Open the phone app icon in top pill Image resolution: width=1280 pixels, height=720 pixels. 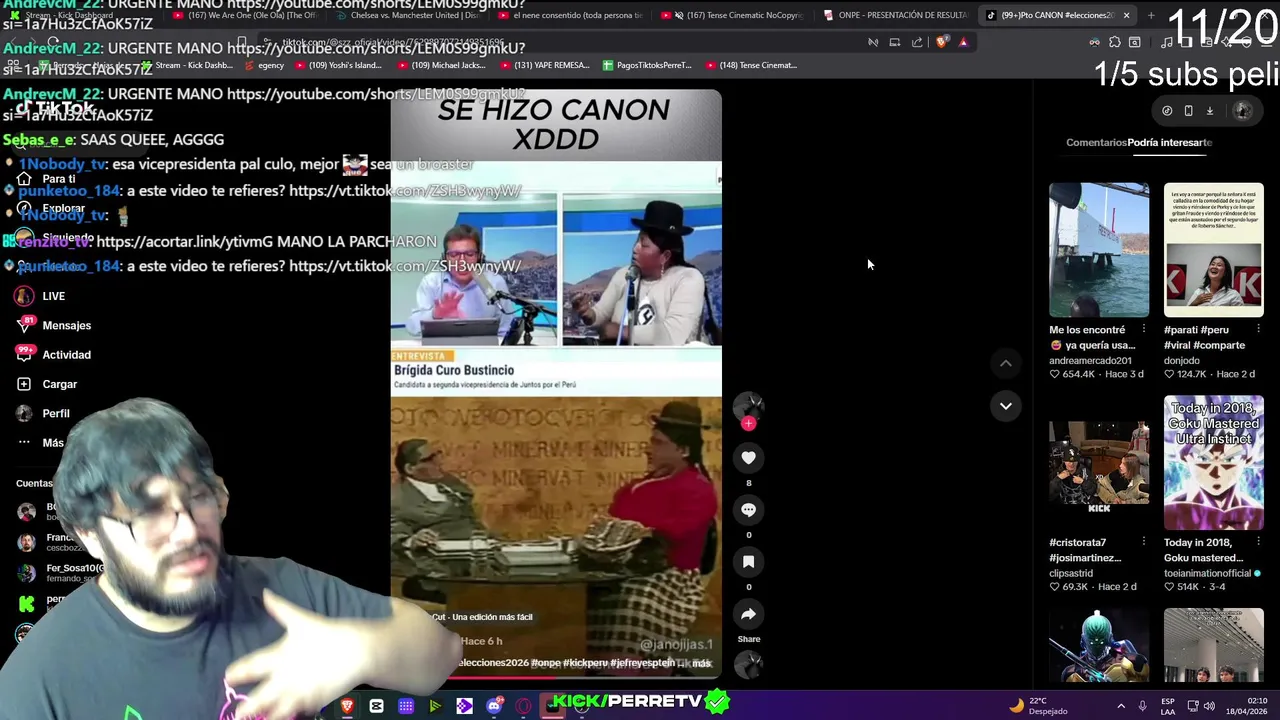click(1188, 111)
